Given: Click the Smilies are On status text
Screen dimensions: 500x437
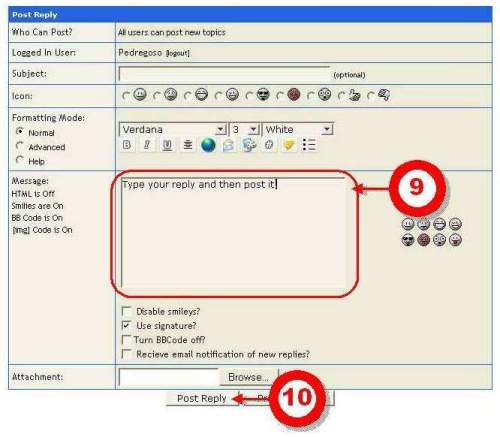Looking at the screenshot, I should pyautogui.click(x=37, y=206).
